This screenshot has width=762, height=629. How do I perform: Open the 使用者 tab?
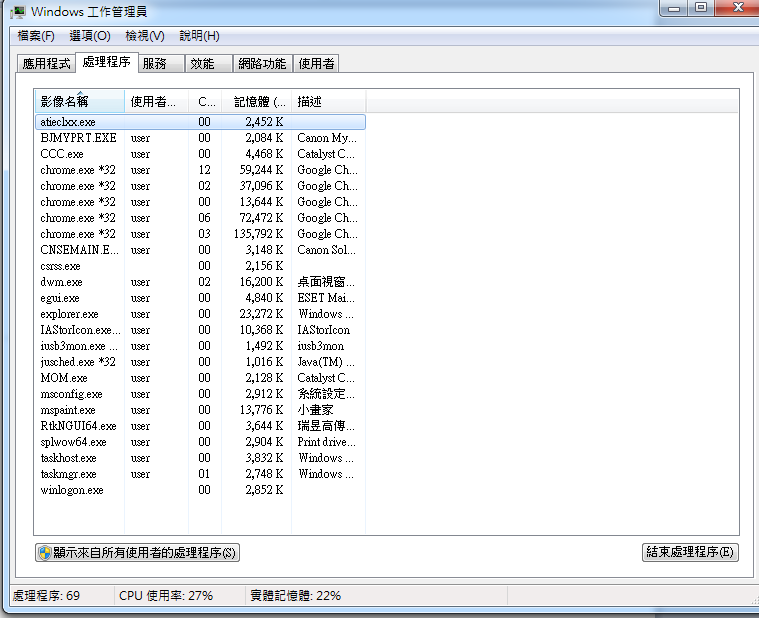click(316, 64)
